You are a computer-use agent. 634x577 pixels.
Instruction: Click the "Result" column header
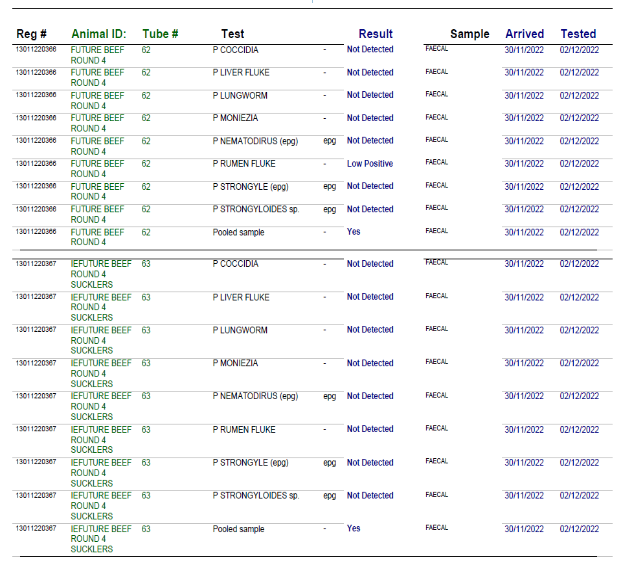[376, 34]
